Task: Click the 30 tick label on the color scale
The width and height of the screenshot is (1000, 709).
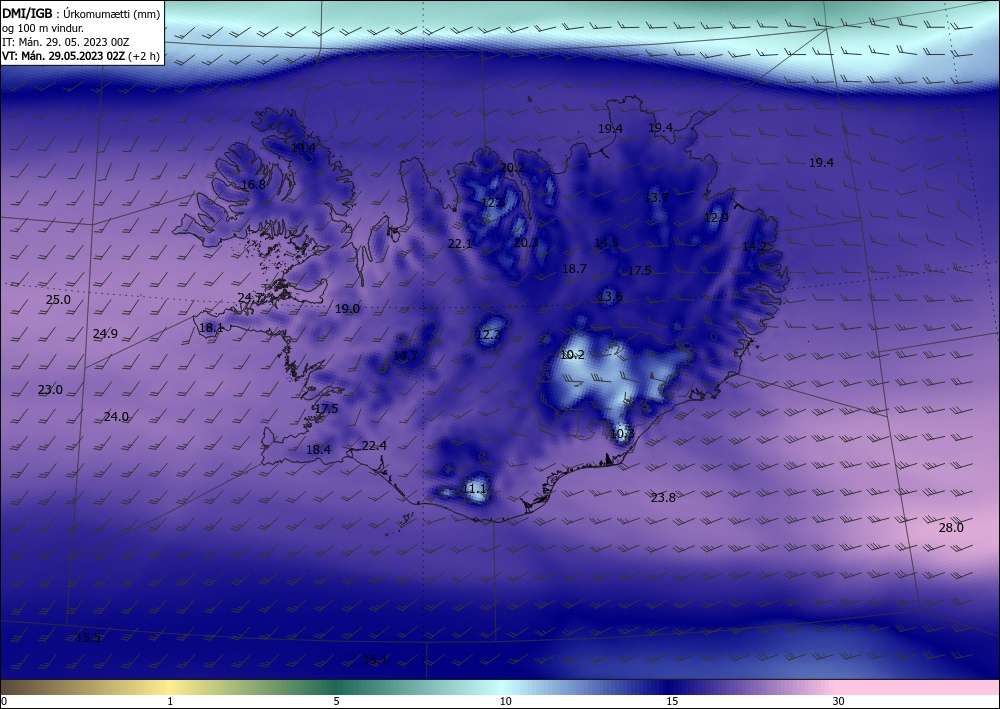Action: 839,702
